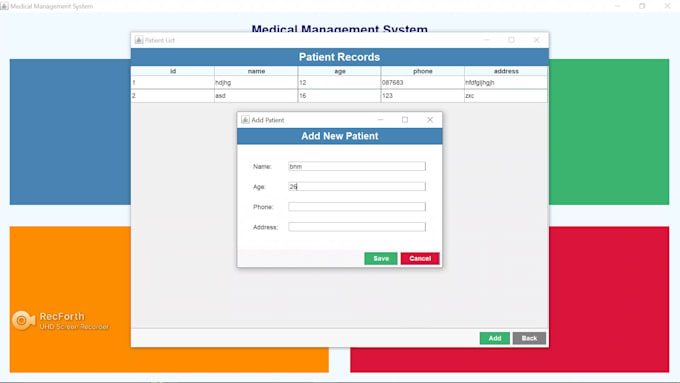The width and height of the screenshot is (680, 383).
Task: Click the Address input field
Action: [x=357, y=227]
